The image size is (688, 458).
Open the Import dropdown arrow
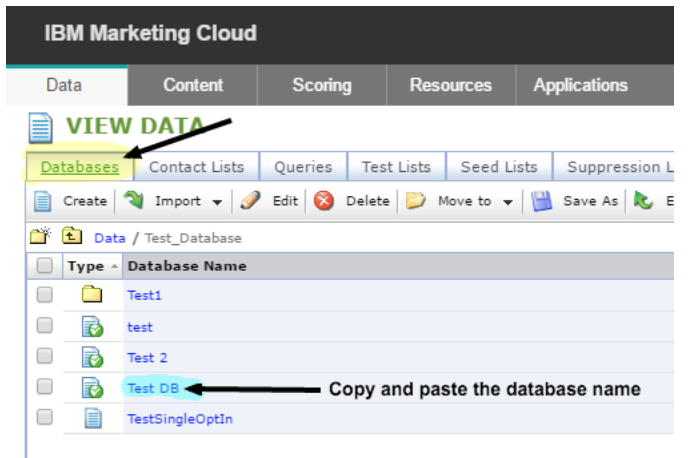217,202
